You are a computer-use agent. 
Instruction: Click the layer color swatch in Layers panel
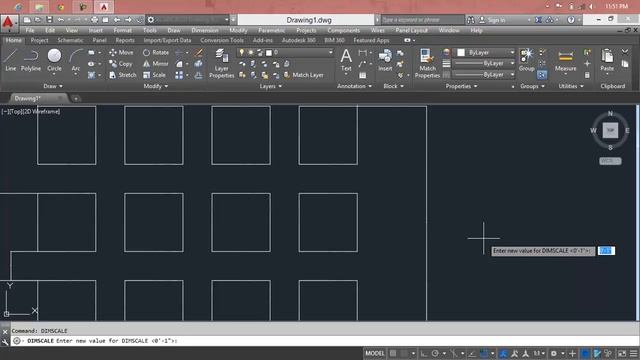point(269,53)
